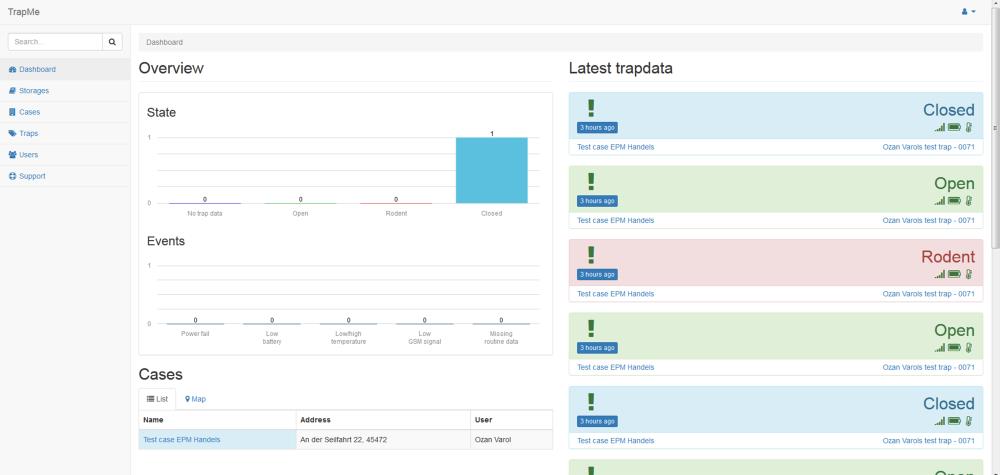Click the Rodent status heading
Screen dimensions: 1000x475
click(x=948, y=257)
